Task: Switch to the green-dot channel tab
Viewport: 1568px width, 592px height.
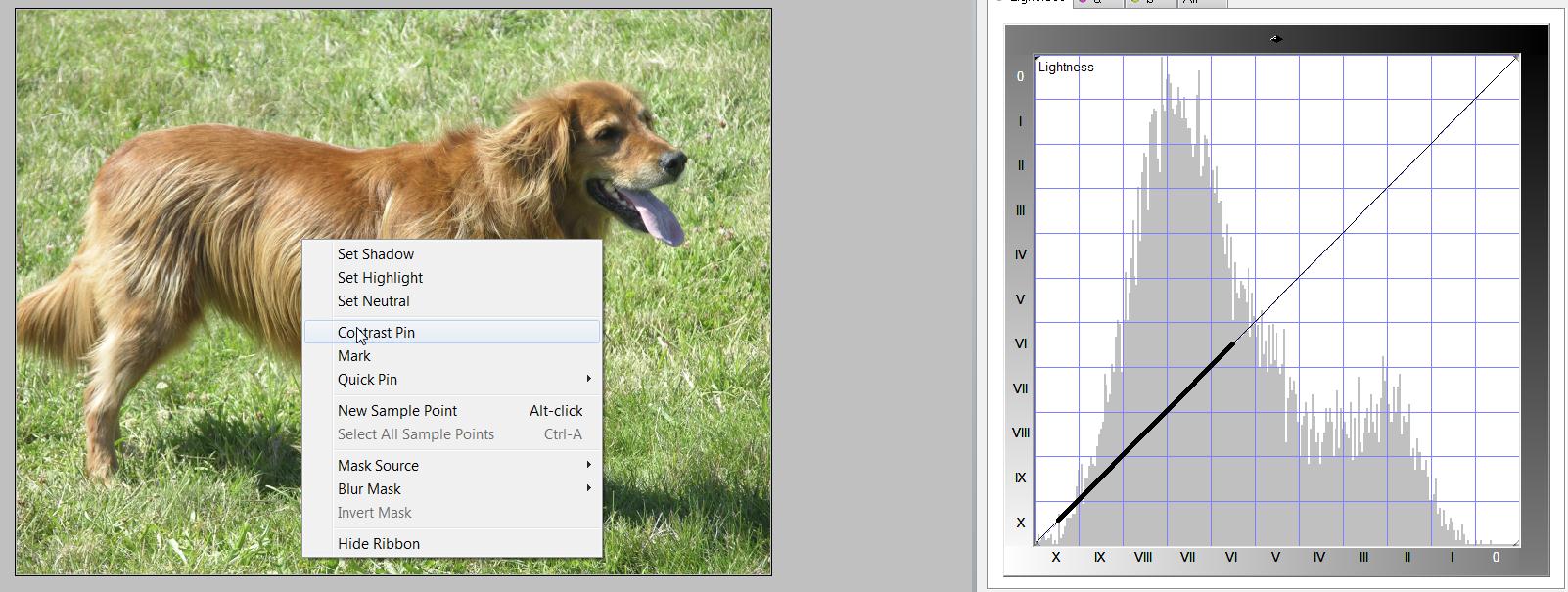Action: click(1149, 3)
